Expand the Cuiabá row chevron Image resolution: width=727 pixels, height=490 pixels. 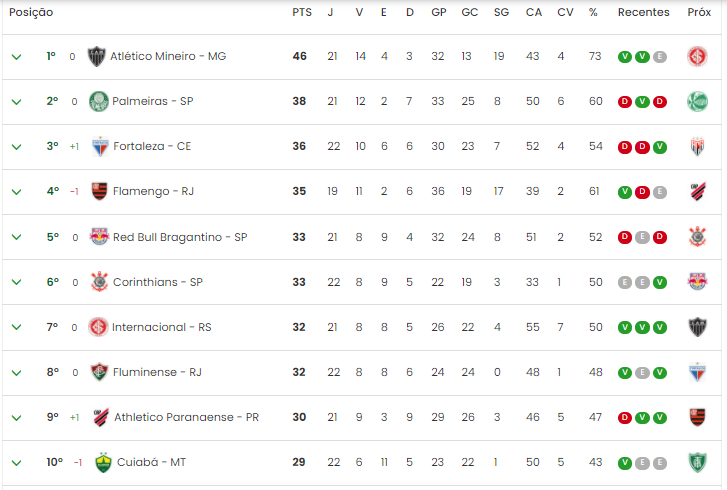17,463
